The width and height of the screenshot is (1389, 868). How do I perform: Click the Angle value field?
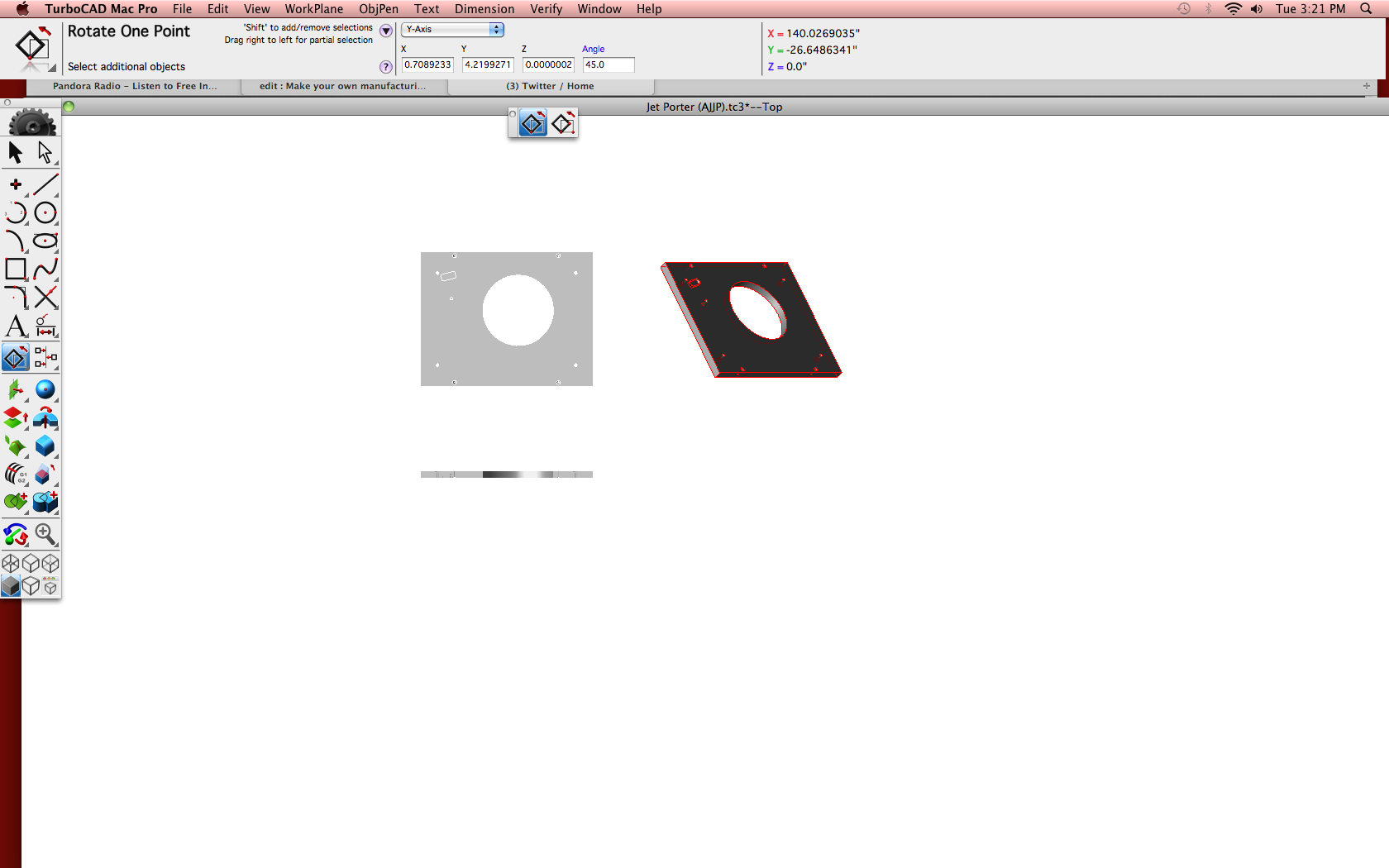(x=609, y=64)
